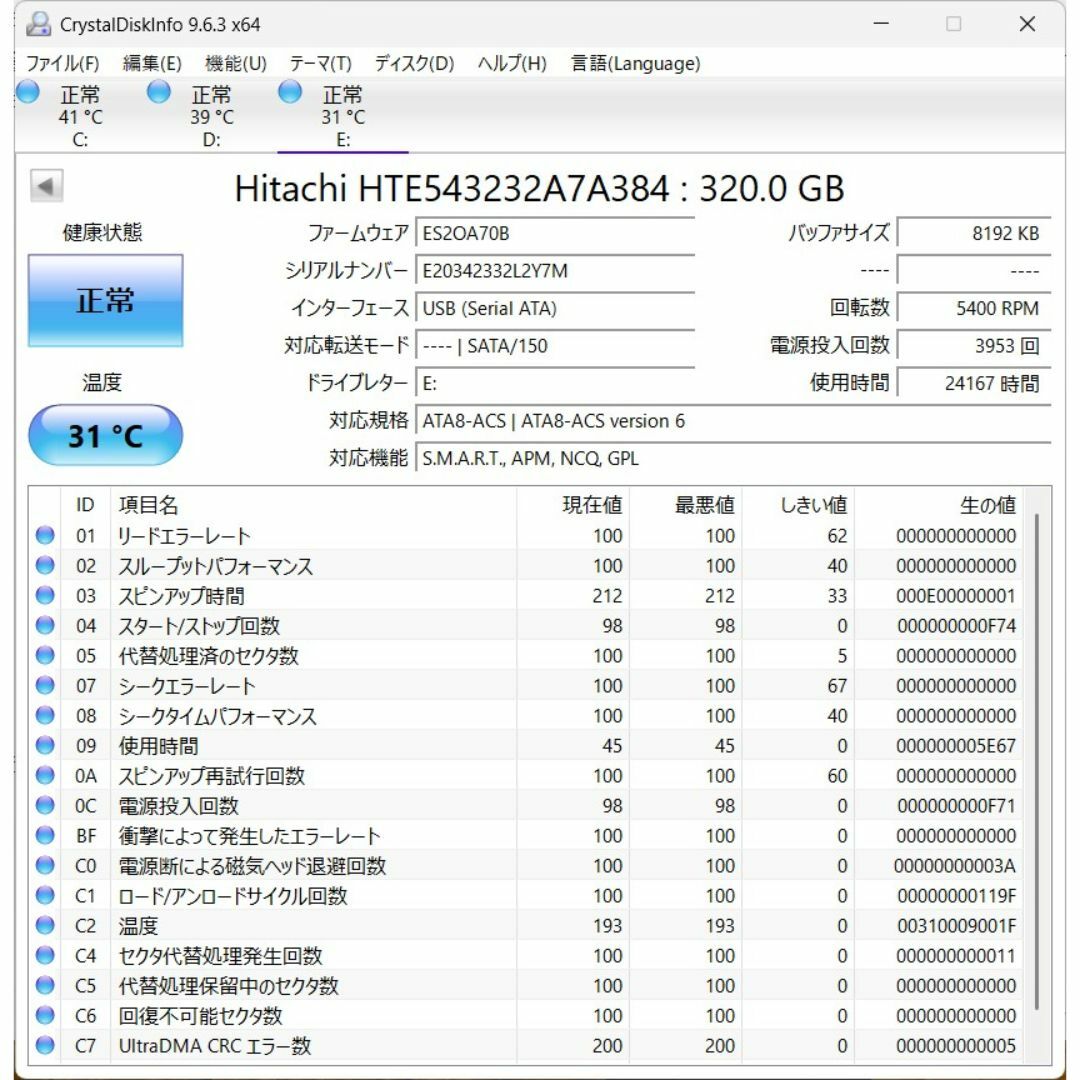Screen dimensions: 1080x1080
Task: Click status orb of attribute C6 回復不可能セクタ数
Action: click(x=45, y=1015)
